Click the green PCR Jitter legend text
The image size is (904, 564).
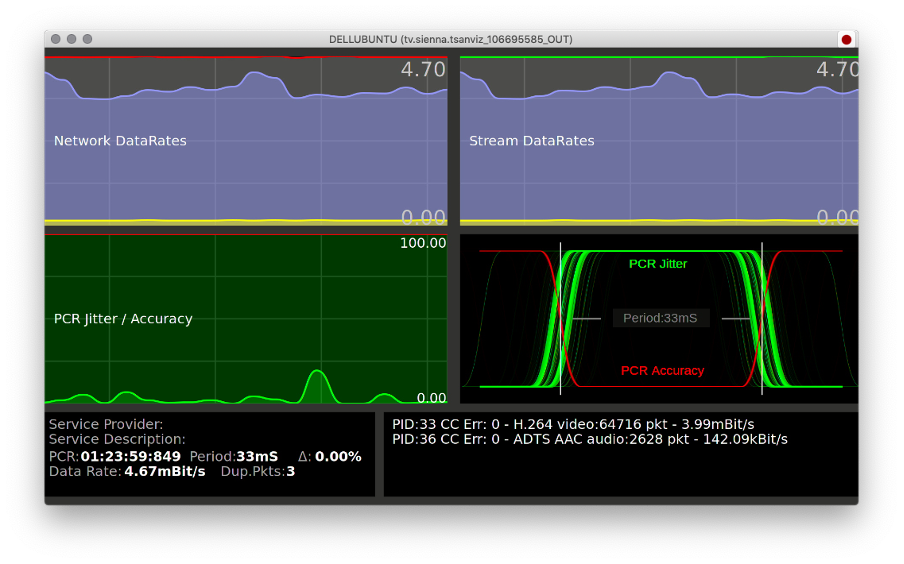click(x=657, y=264)
